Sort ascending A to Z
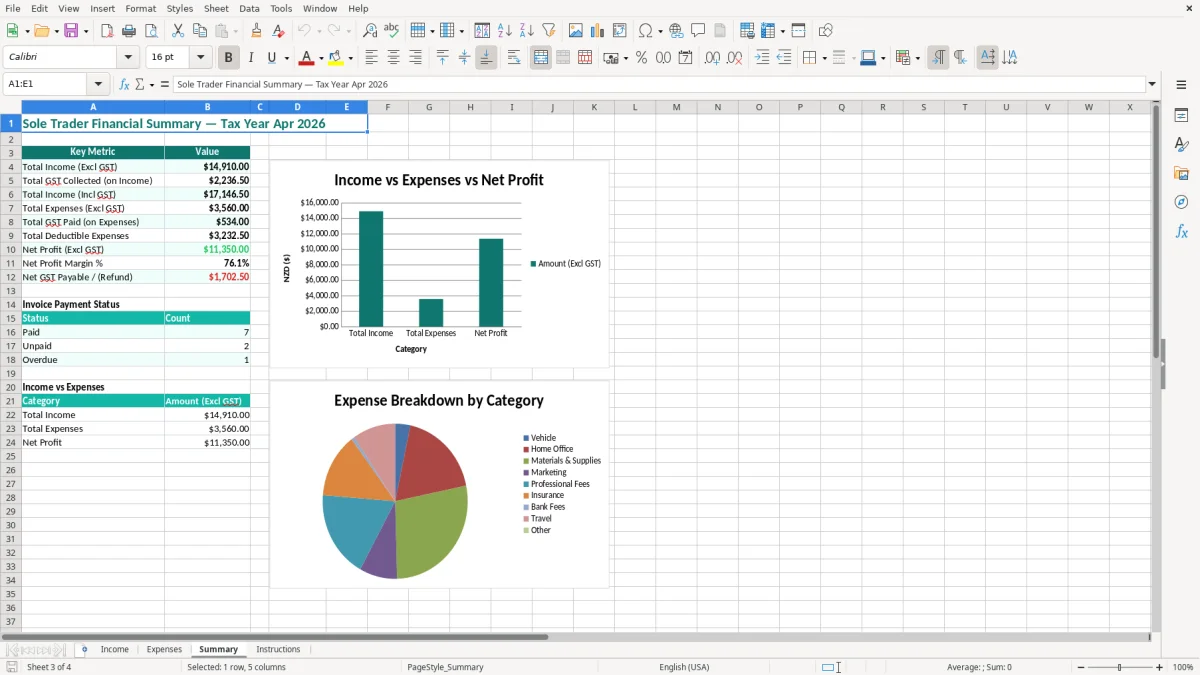Image resolution: width=1200 pixels, height=675 pixels. coord(504,31)
